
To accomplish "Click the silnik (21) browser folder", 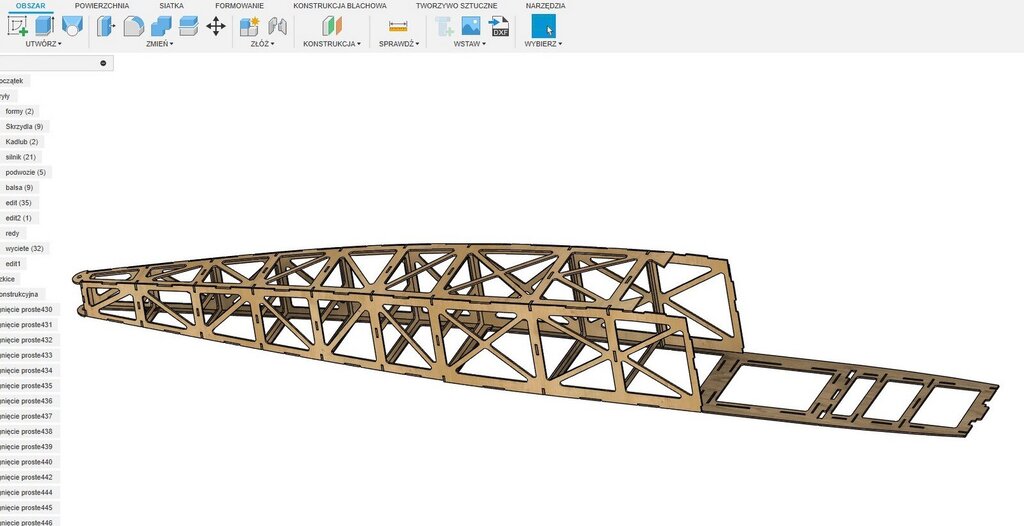I will coord(21,157).
